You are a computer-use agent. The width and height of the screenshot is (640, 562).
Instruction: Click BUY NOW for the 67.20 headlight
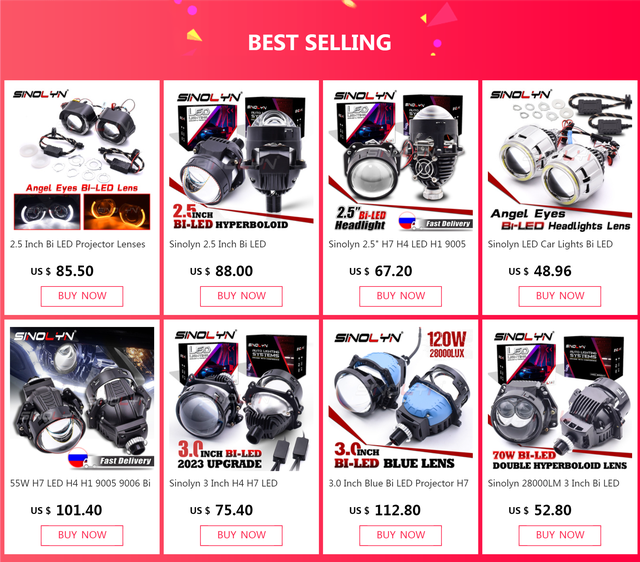click(x=400, y=296)
